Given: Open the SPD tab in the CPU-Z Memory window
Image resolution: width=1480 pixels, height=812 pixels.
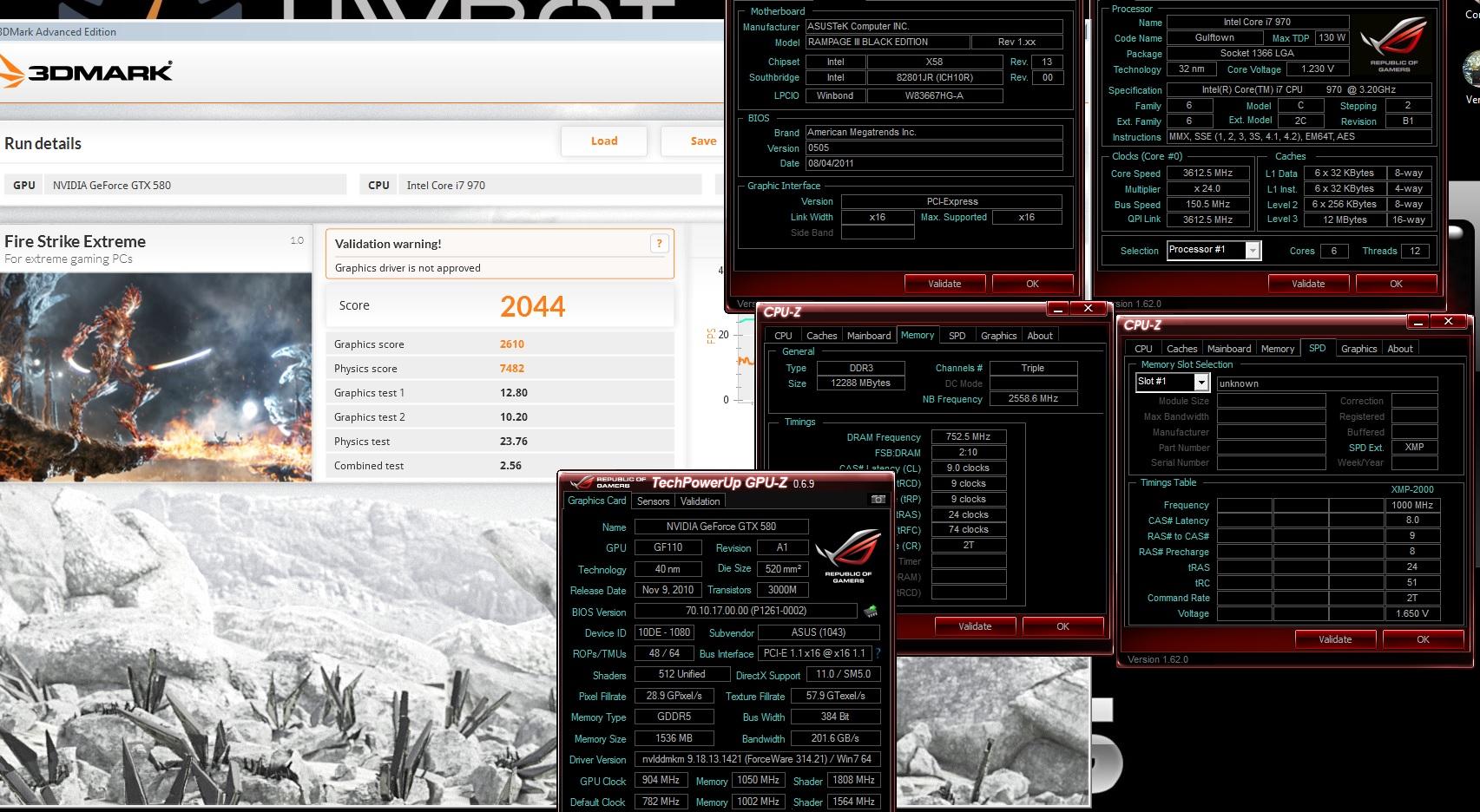Looking at the screenshot, I should [957, 336].
